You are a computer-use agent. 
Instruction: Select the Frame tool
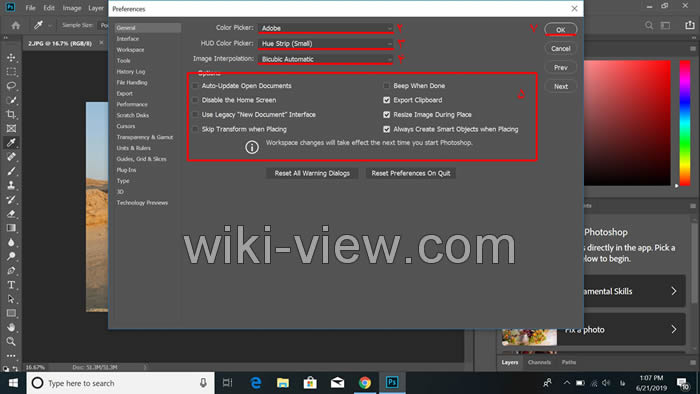tap(11, 129)
